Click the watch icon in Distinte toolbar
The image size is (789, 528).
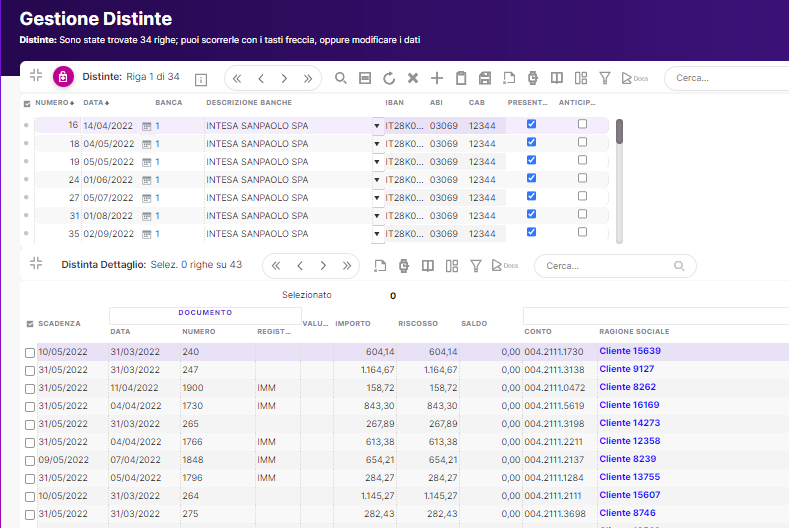533,78
